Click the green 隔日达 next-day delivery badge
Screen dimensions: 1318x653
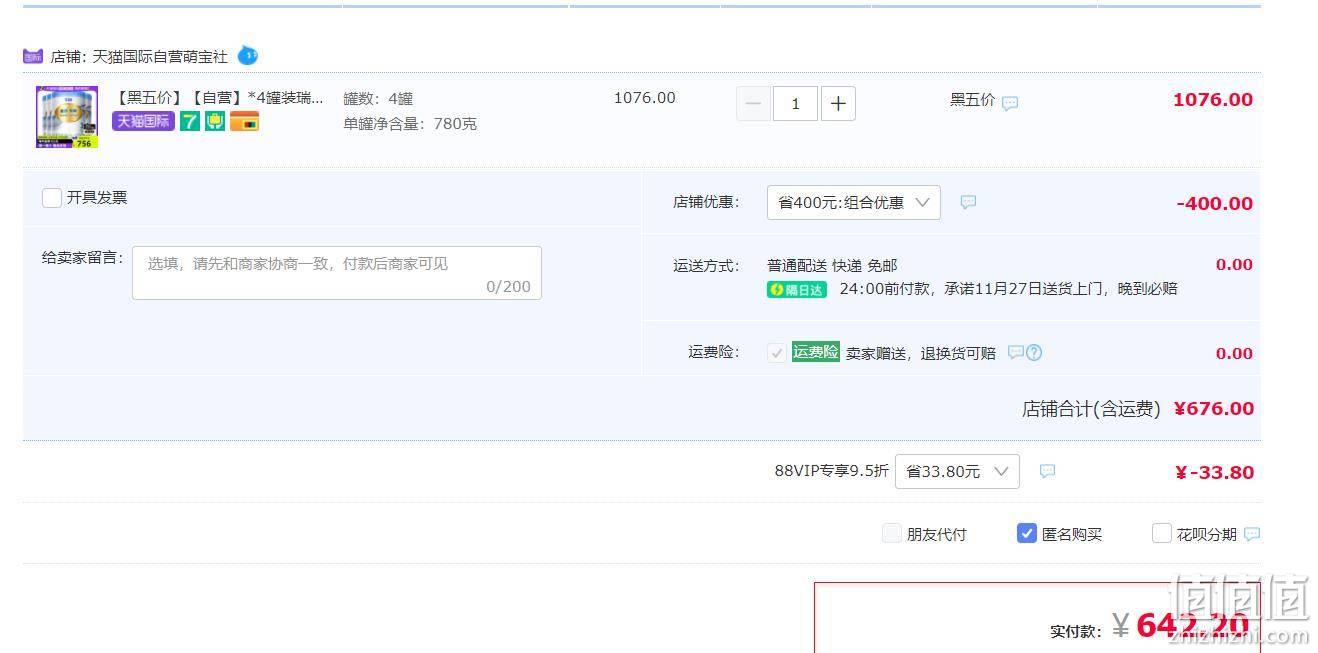pyautogui.click(x=797, y=290)
